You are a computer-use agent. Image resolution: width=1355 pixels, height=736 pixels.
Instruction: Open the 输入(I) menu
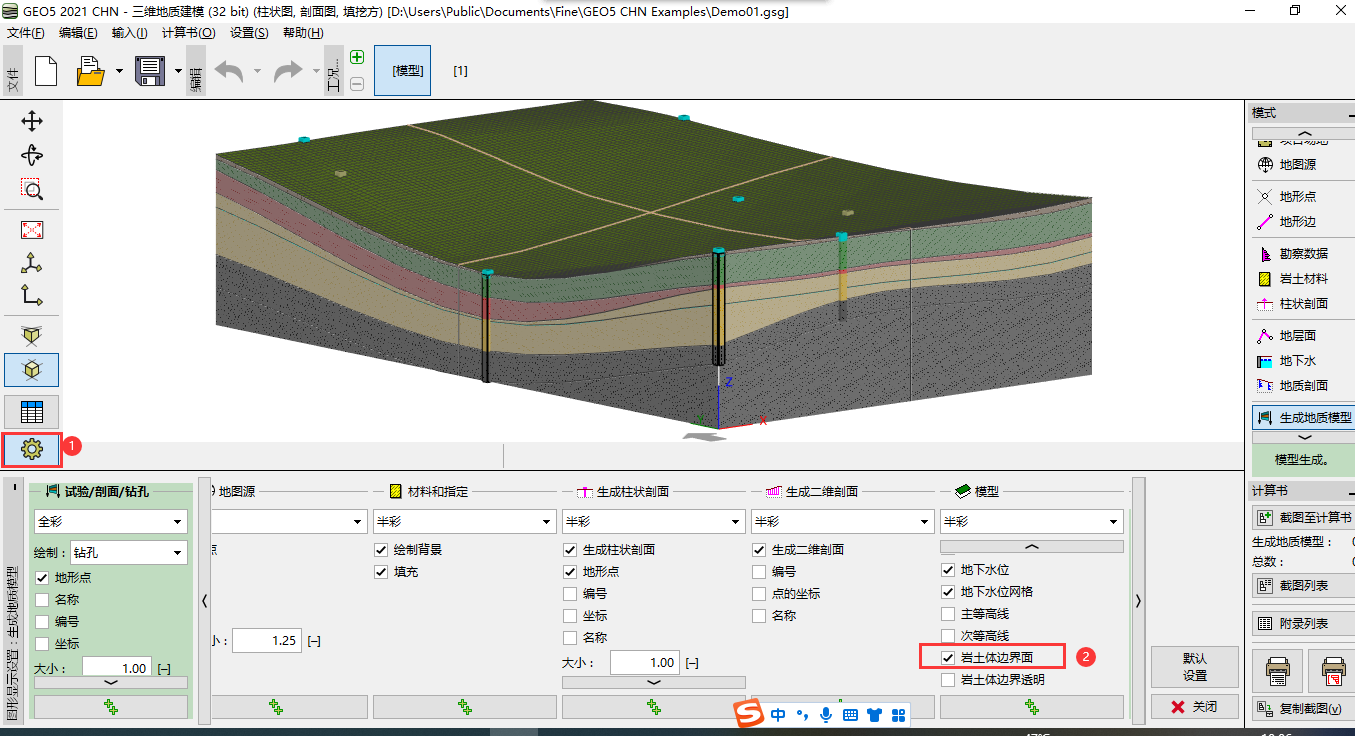pos(129,33)
